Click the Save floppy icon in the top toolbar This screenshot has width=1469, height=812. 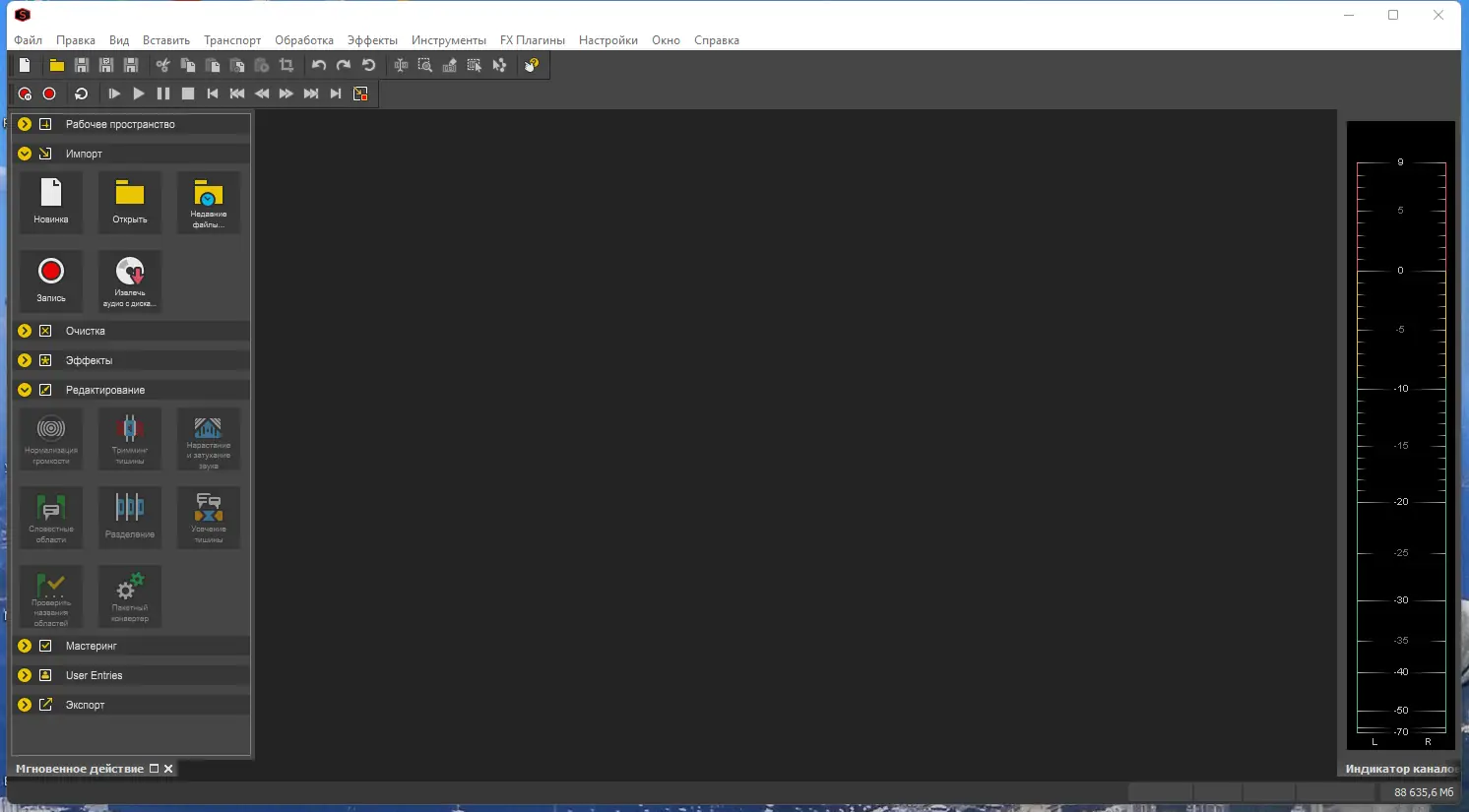(82, 65)
